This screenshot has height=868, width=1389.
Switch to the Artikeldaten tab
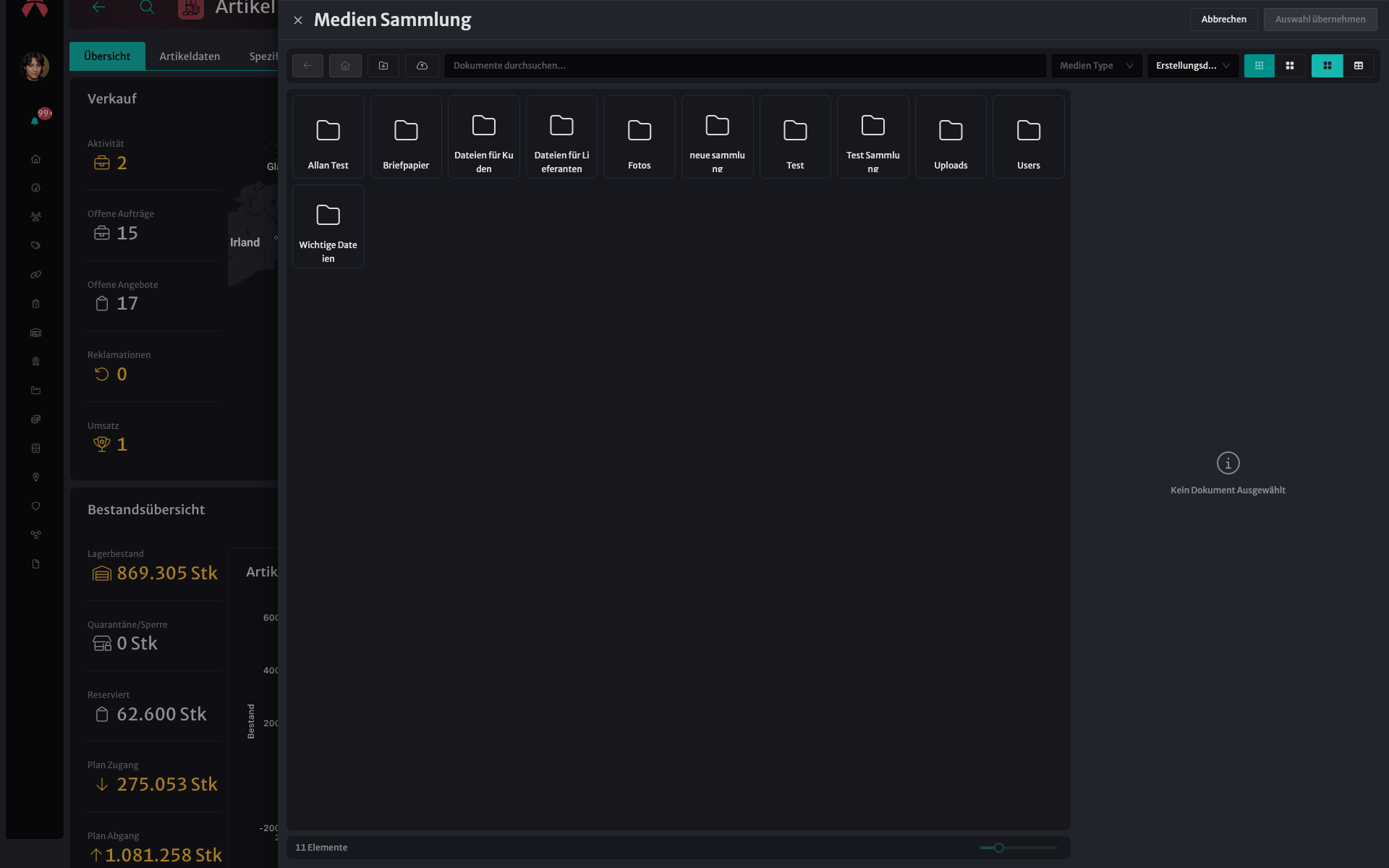pos(190,56)
